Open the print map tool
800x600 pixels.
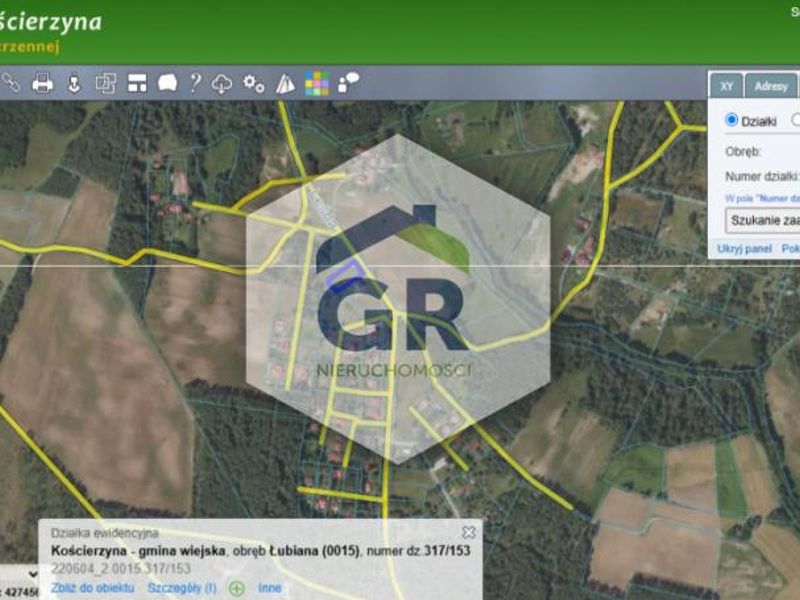[42, 83]
